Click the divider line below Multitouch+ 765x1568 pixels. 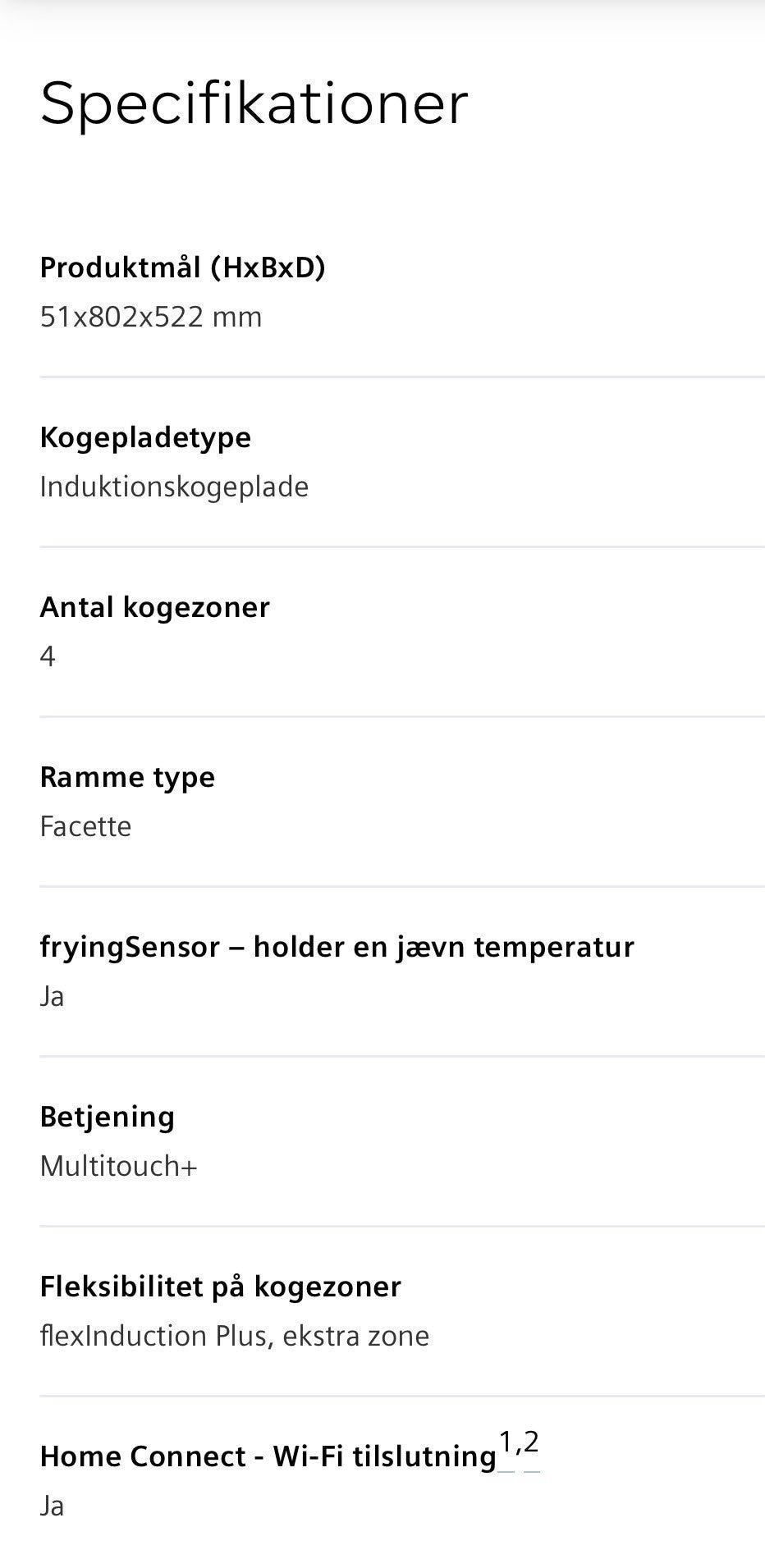[x=402, y=1226]
